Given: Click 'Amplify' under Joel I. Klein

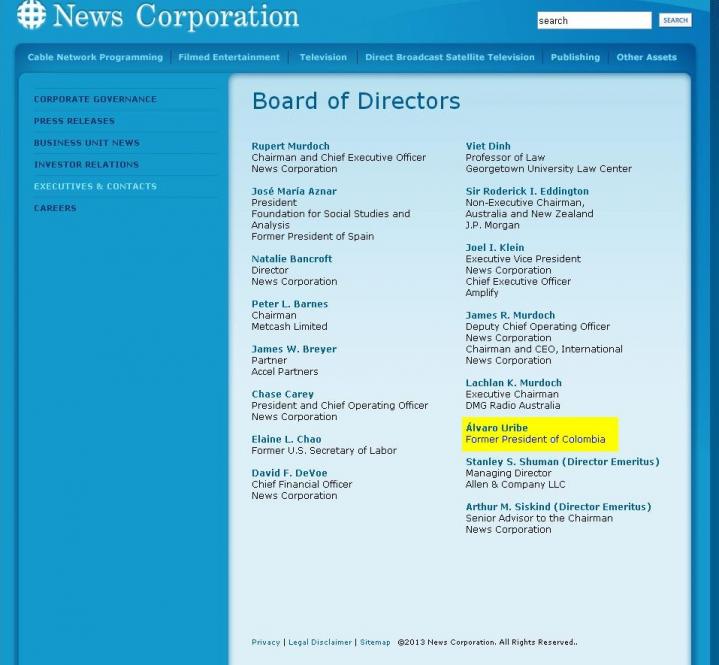Looking at the screenshot, I should pos(481,293).
